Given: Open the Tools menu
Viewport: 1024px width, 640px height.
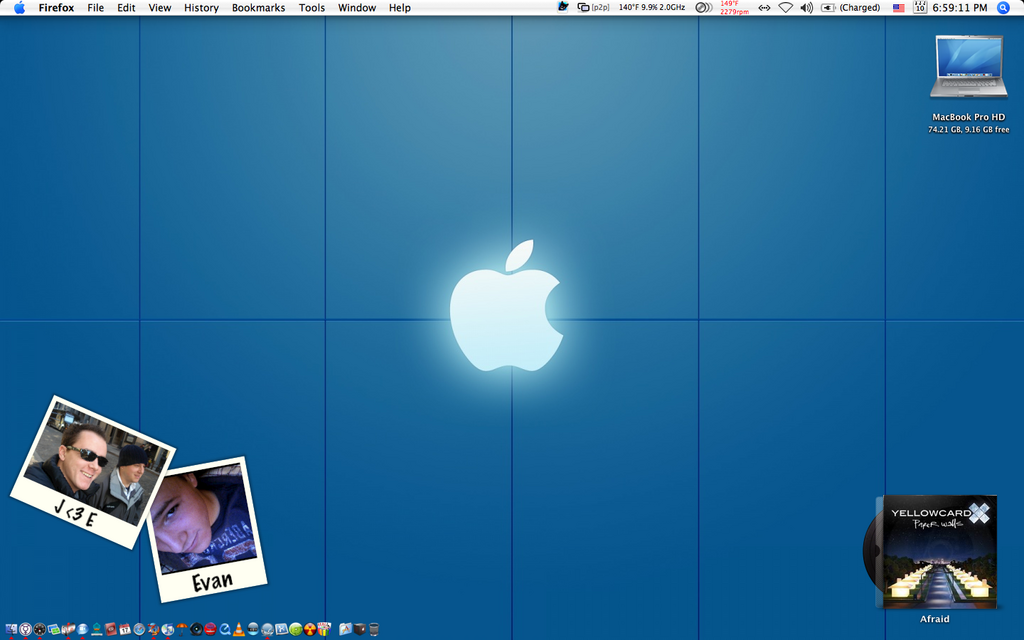Looking at the screenshot, I should point(312,8).
